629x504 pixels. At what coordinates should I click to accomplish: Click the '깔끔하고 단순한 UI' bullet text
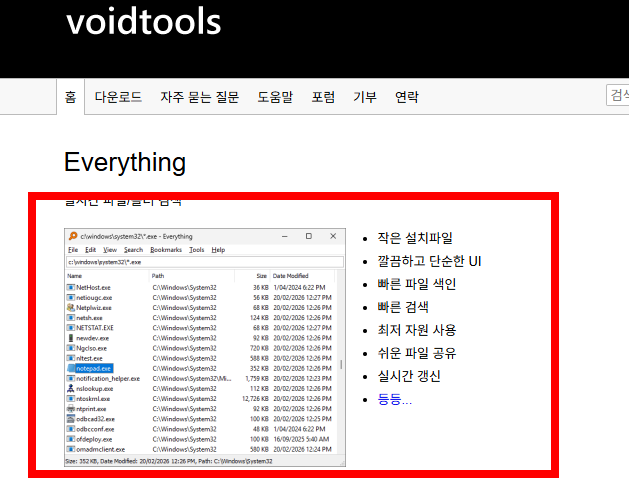pyautogui.click(x=429, y=261)
